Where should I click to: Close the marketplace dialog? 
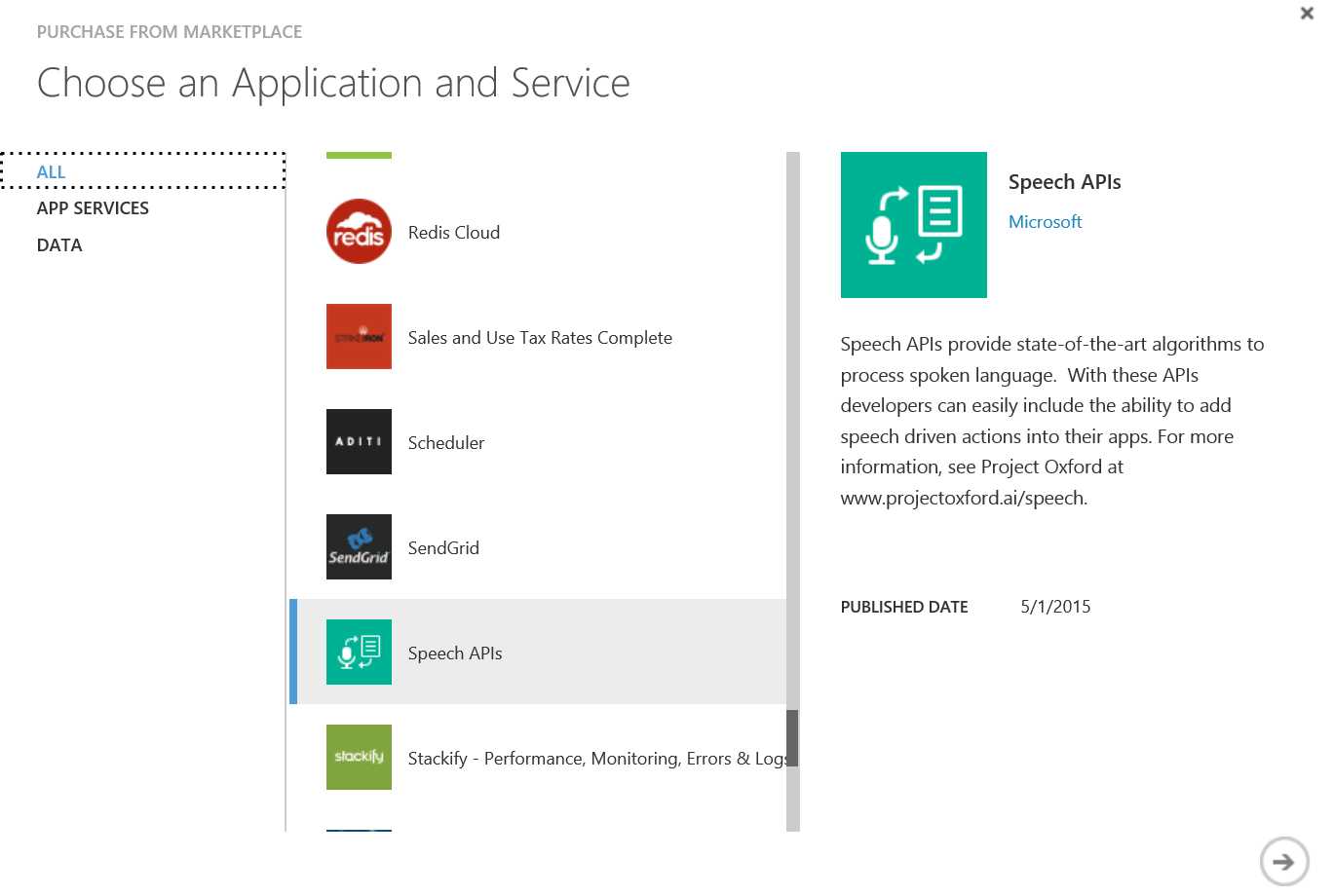click(x=1307, y=13)
